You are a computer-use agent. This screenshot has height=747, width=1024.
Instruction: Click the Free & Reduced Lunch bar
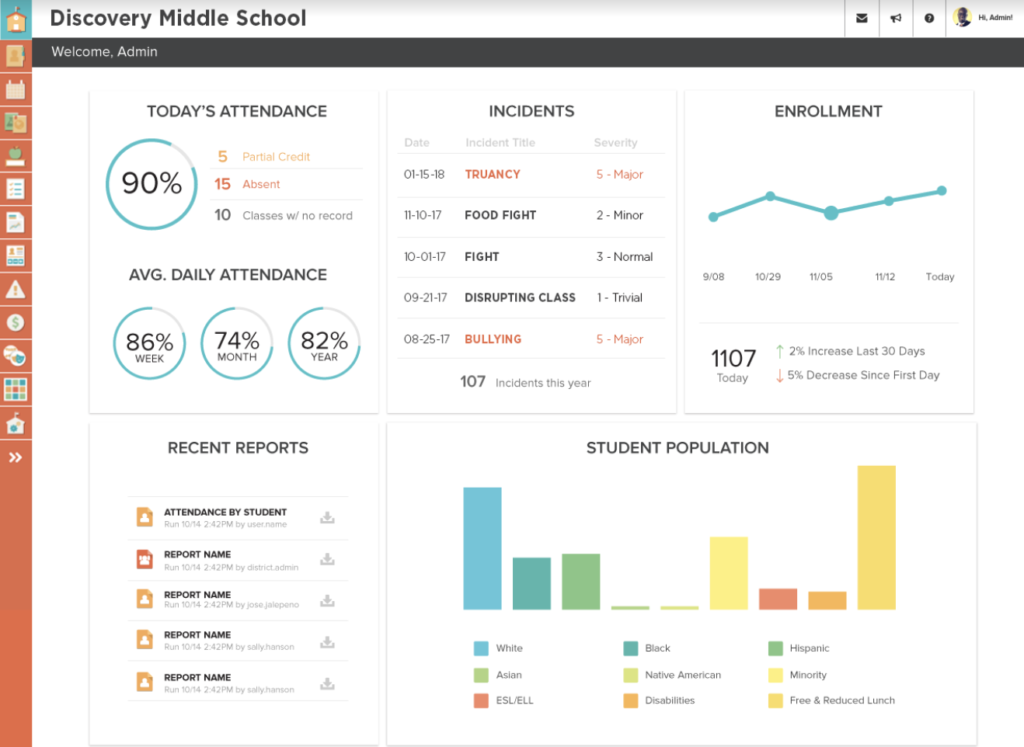876,537
